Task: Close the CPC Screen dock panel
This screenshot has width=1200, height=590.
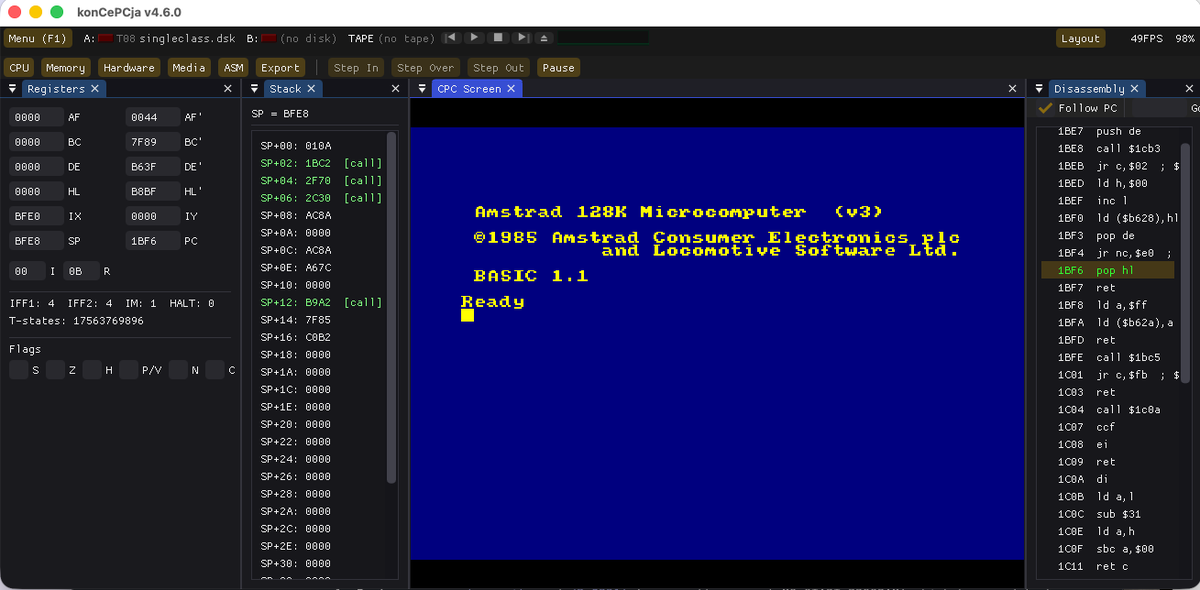Action: pyautogui.click(x=1012, y=89)
